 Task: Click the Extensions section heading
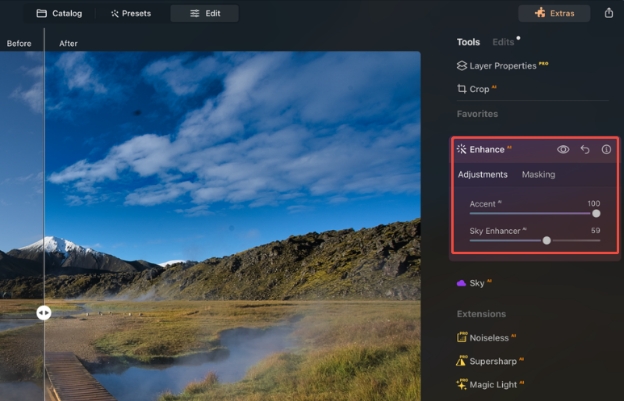coord(481,314)
